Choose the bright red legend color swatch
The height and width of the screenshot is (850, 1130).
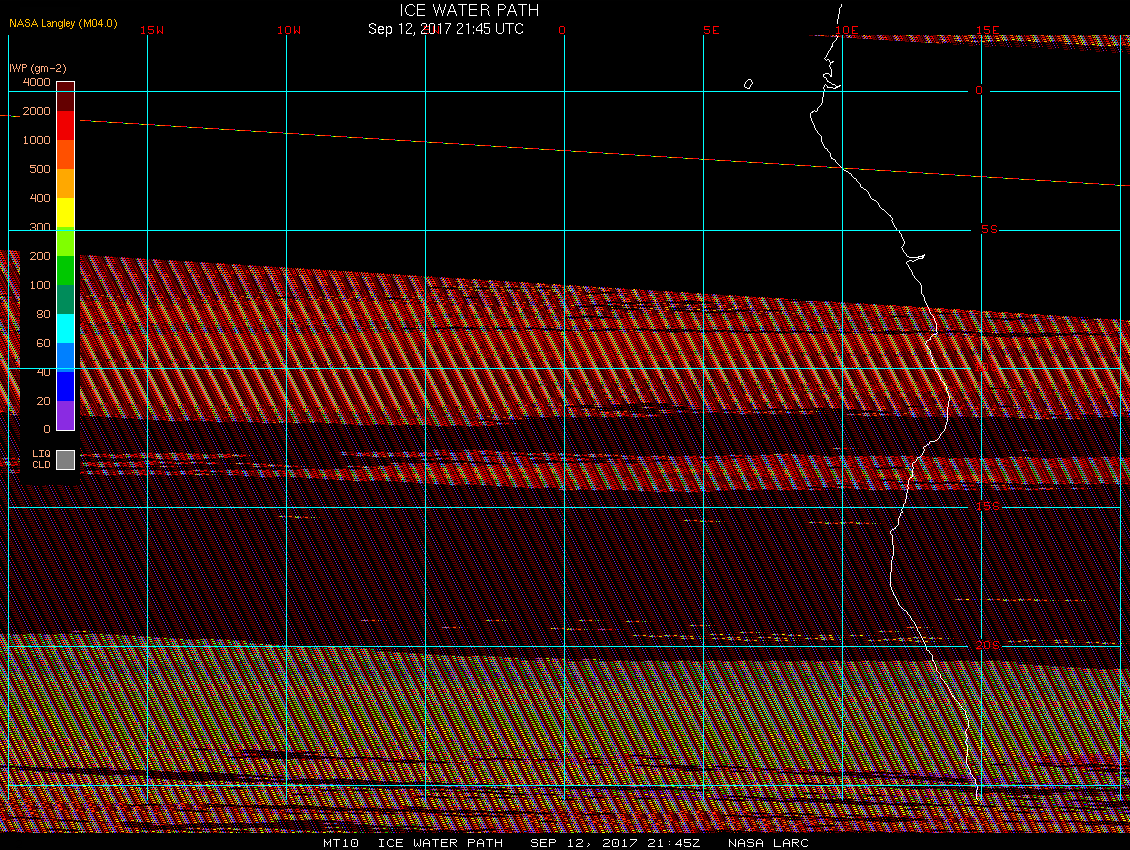pyautogui.click(x=65, y=125)
